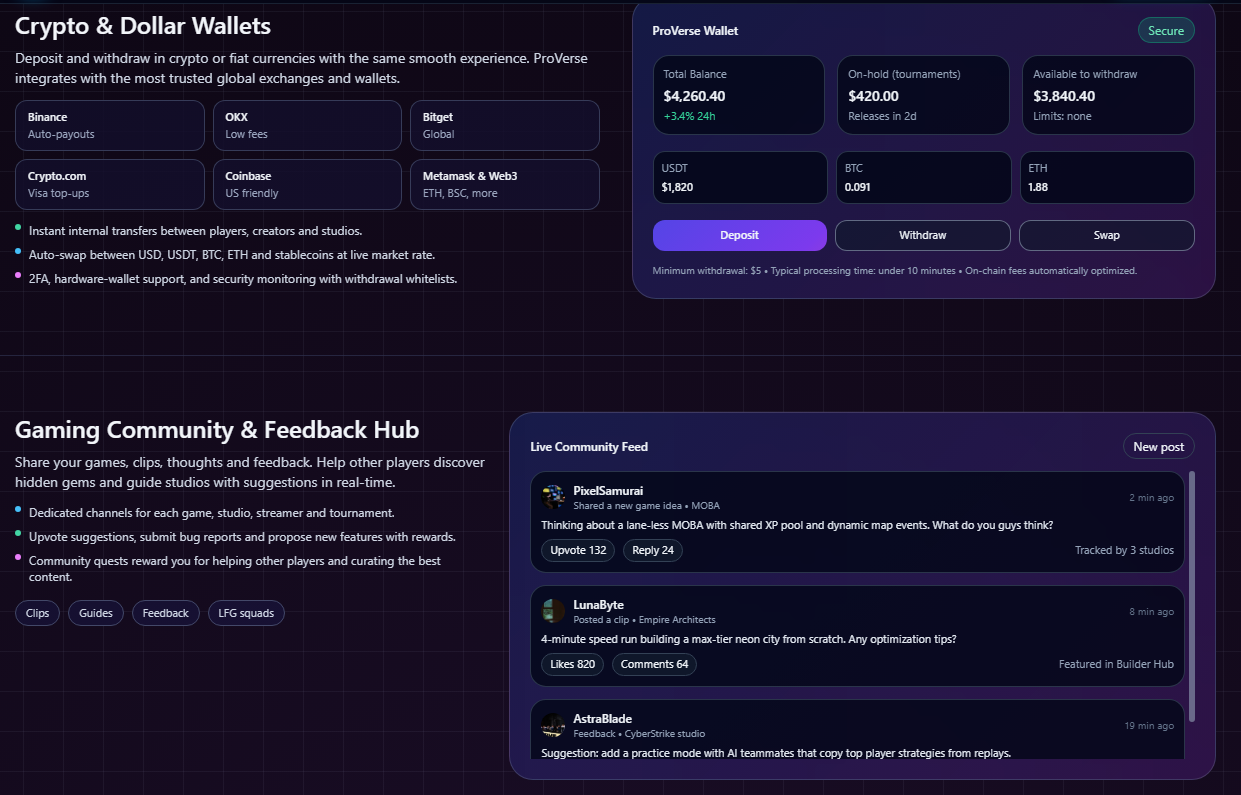Click LunaByte's profile avatar
Viewport: 1241px width, 795px height.
553,611
